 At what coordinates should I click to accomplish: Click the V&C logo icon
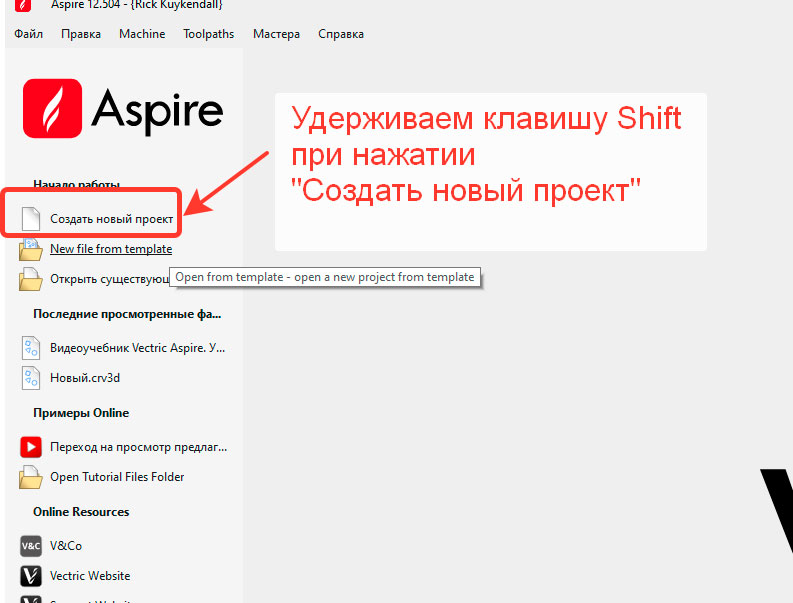point(31,546)
